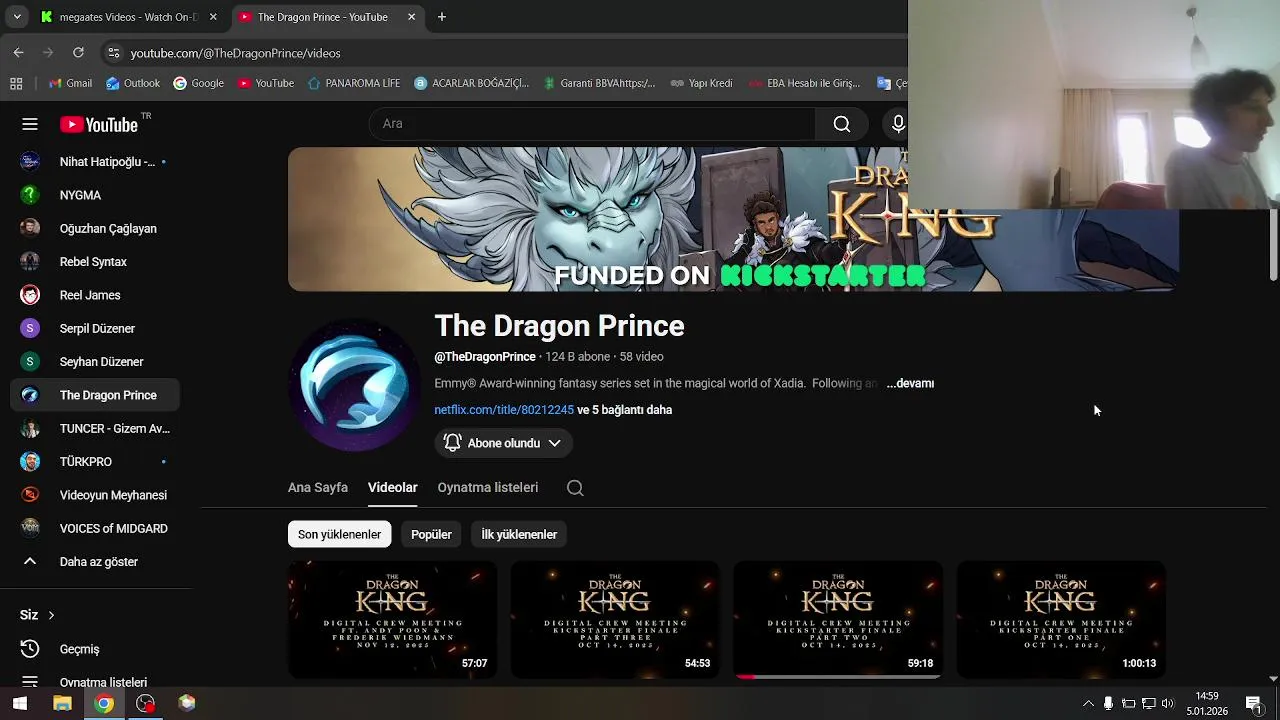The image size is (1280, 720).
Task: Expand channel description with ...devamı
Action: (910, 383)
